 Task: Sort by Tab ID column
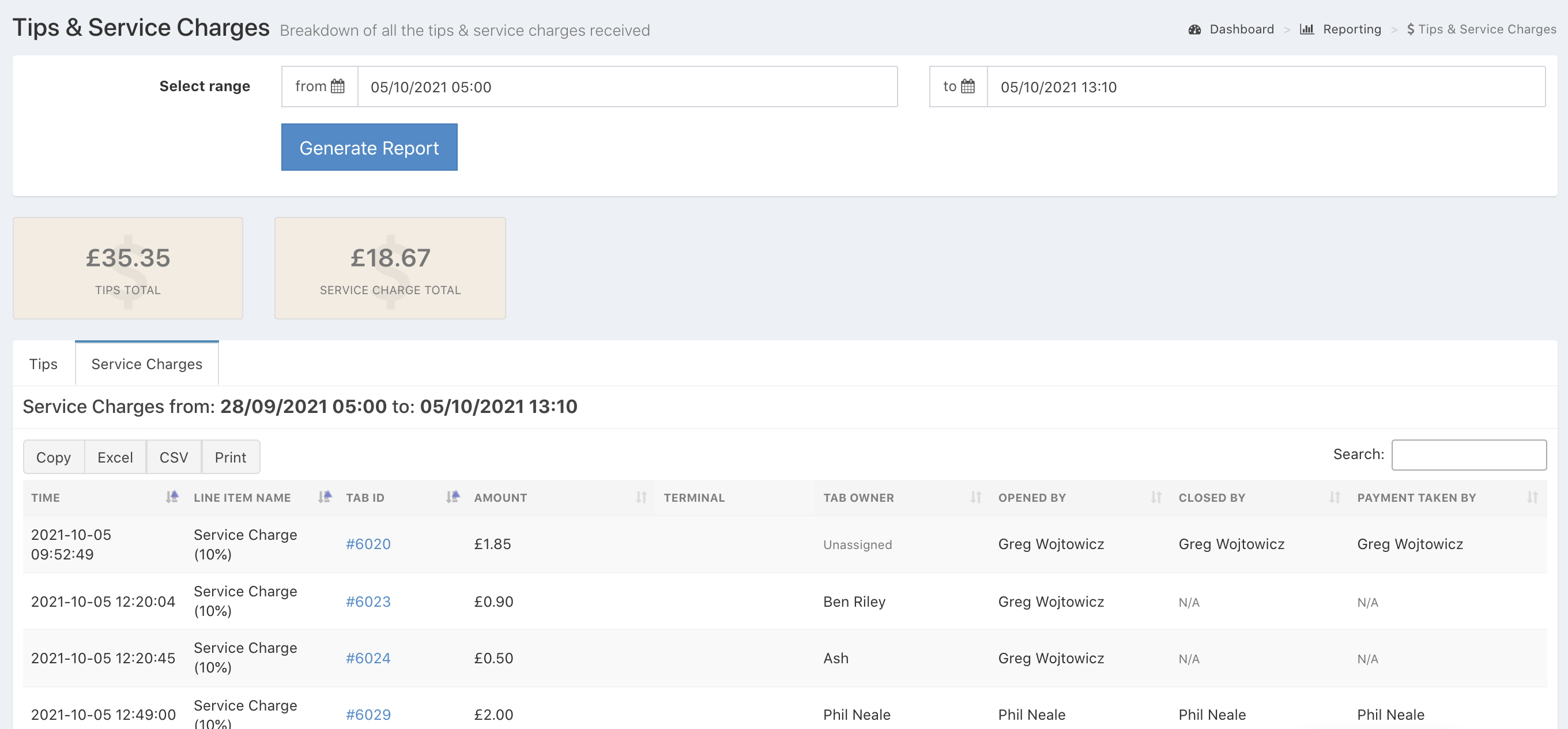tap(453, 497)
